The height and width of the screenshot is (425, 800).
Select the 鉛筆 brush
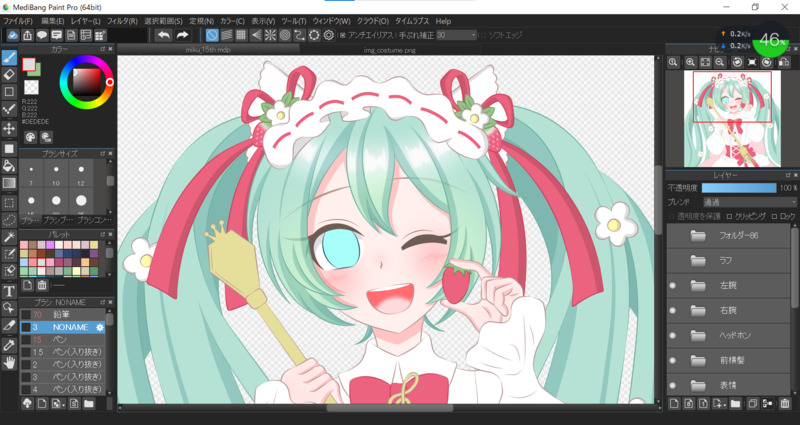63,315
